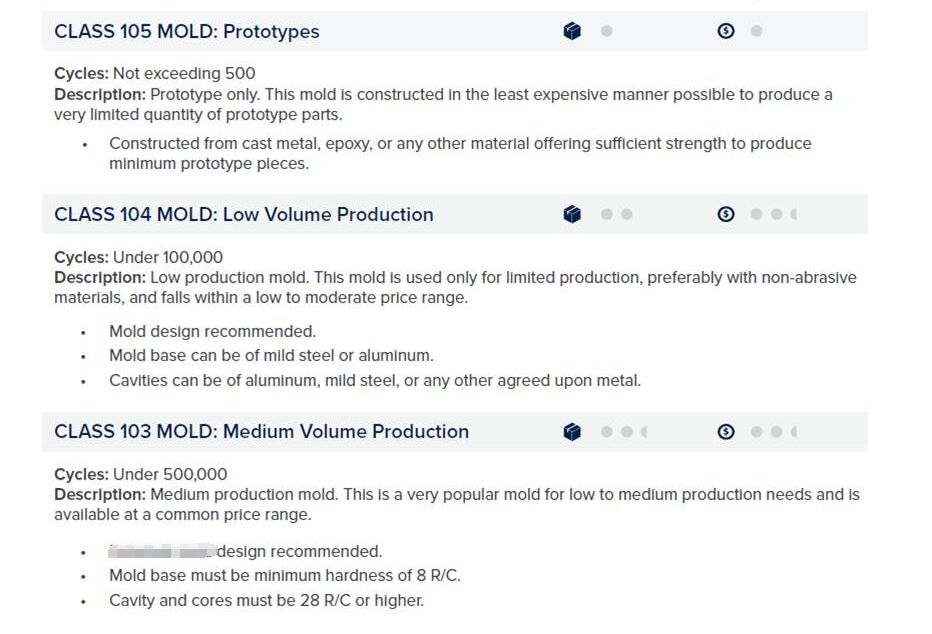Select the CLASS 105 MOLD: Prototypes heading

[x=187, y=31]
